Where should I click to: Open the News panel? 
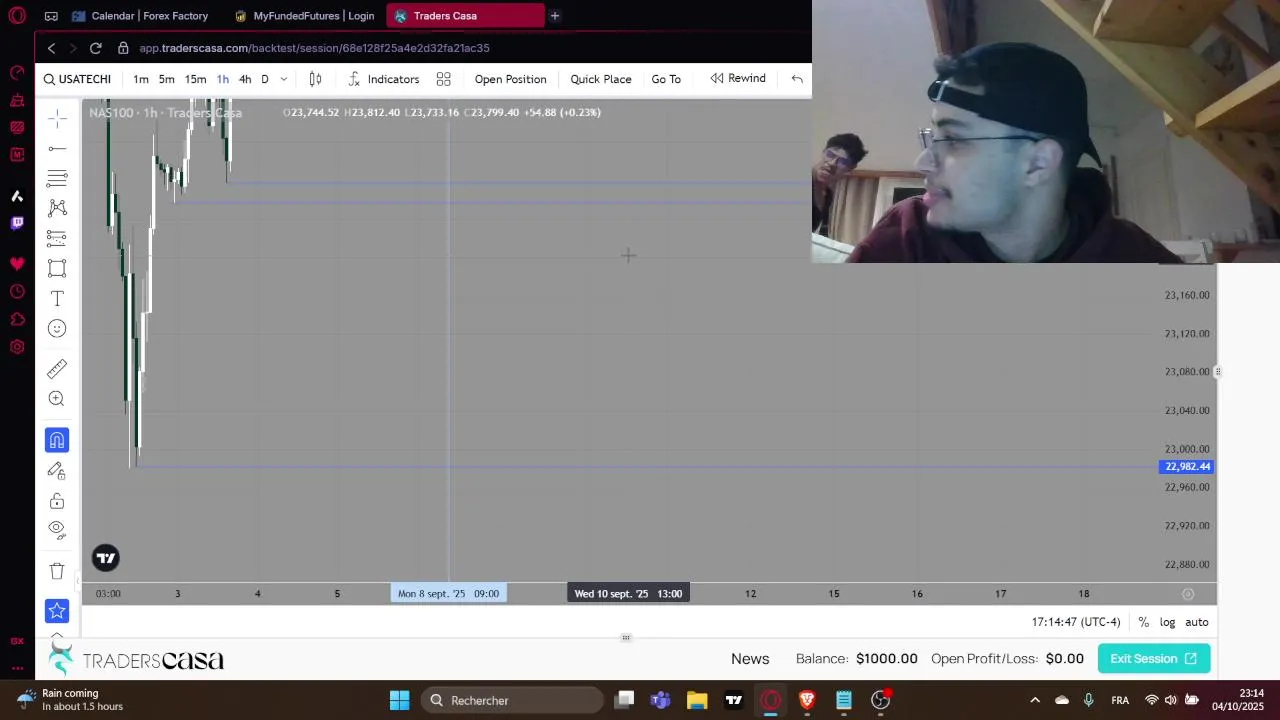point(750,659)
